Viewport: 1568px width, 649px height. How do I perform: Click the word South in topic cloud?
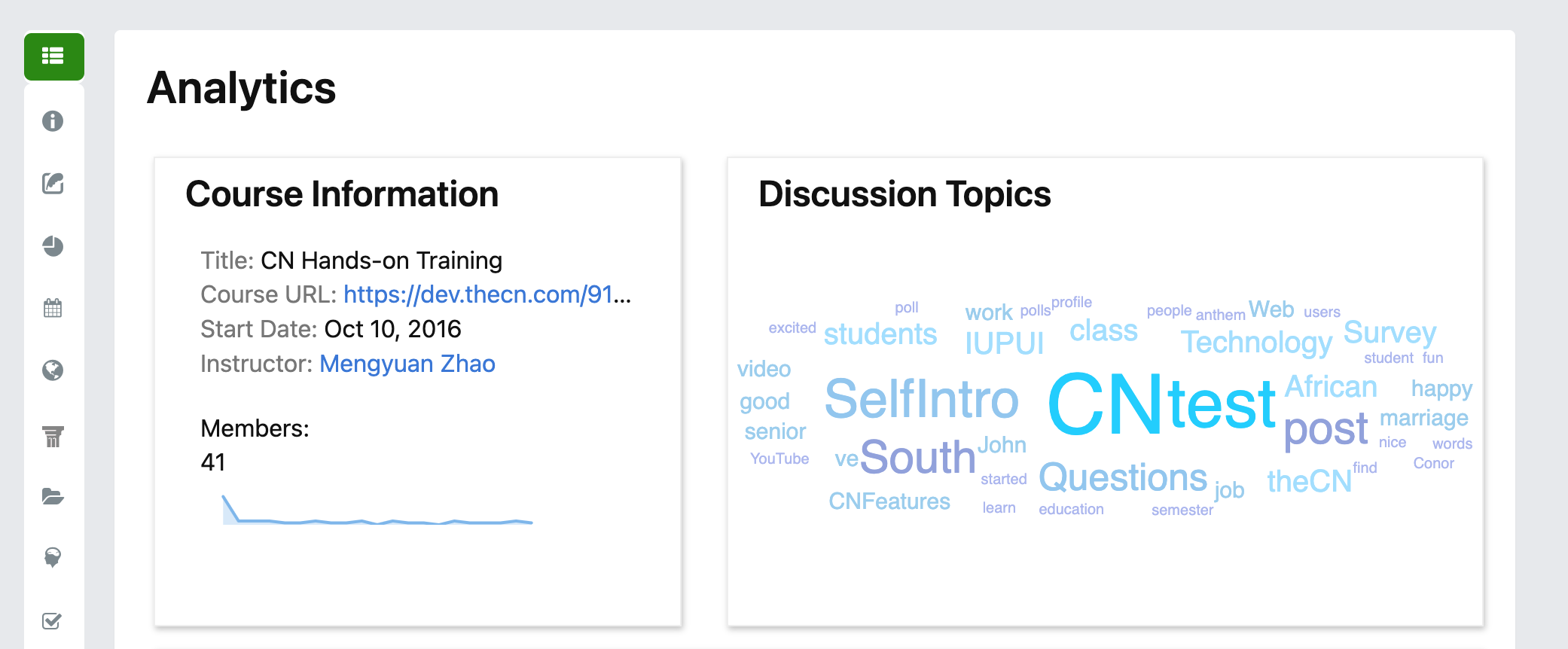(917, 457)
